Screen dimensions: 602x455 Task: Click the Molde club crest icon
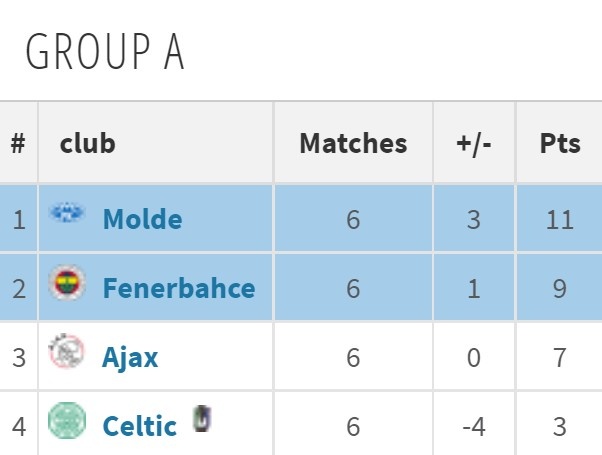tap(67, 212)
